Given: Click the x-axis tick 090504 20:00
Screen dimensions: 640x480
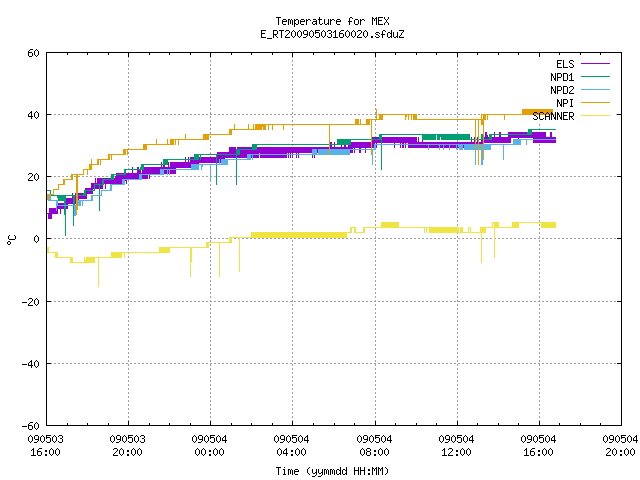Looking at the screenshot, I should click(620, 446).
